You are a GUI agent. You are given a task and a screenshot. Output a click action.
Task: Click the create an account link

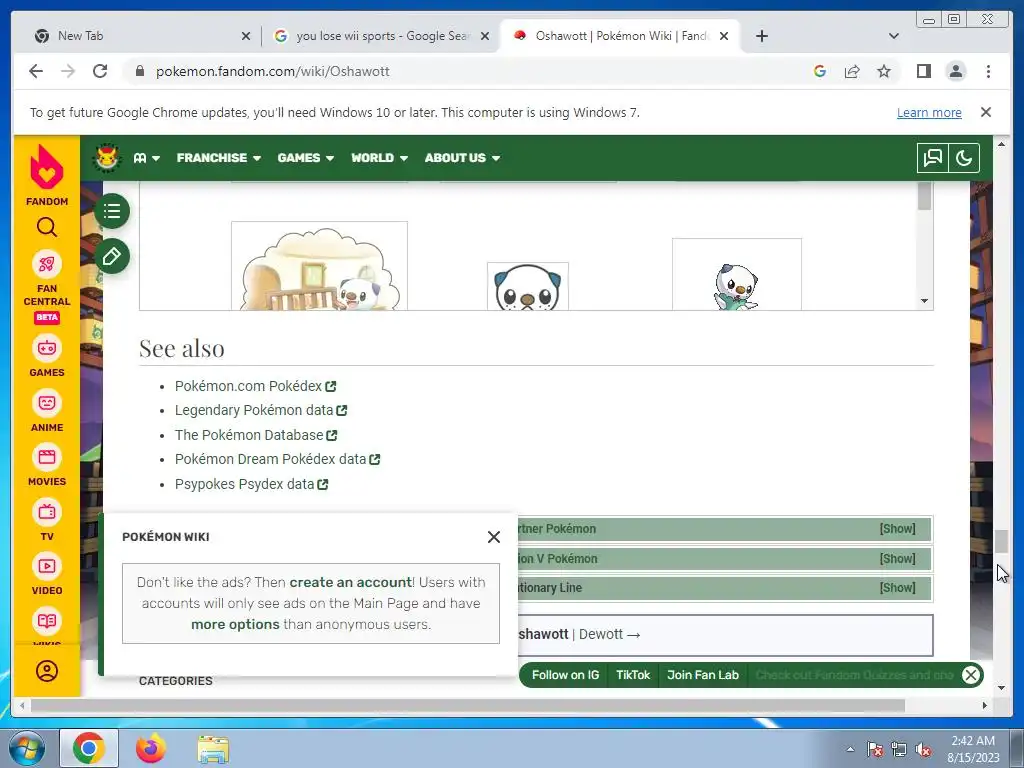click(x=351, y=582)
